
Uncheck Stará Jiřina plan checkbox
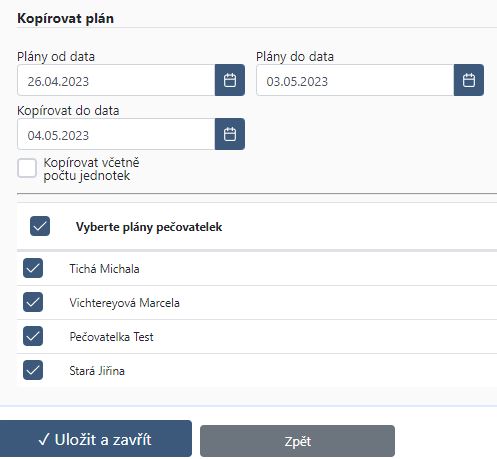tap(33, 370)
